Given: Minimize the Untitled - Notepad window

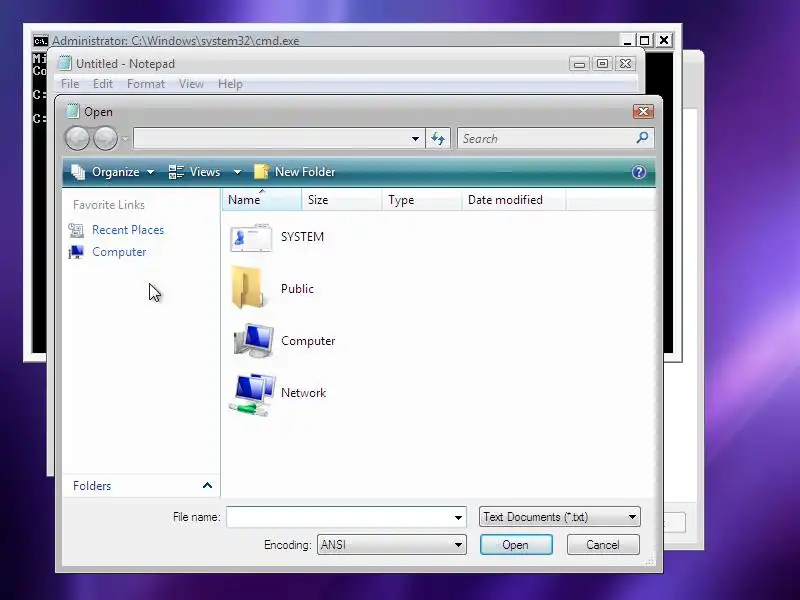Looking at the screenshot, I should [579, 64].
